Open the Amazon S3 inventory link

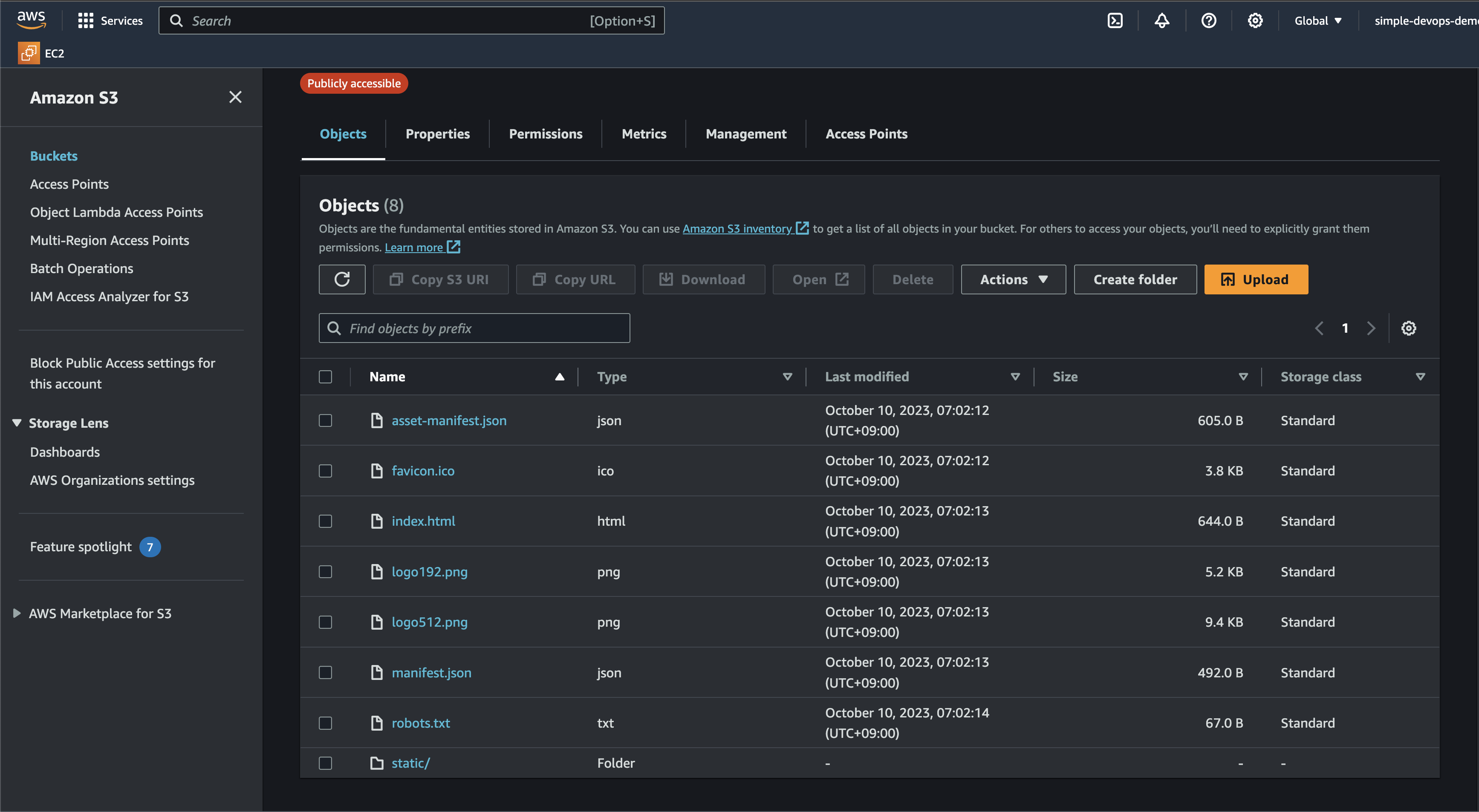[x=737, y=228]
